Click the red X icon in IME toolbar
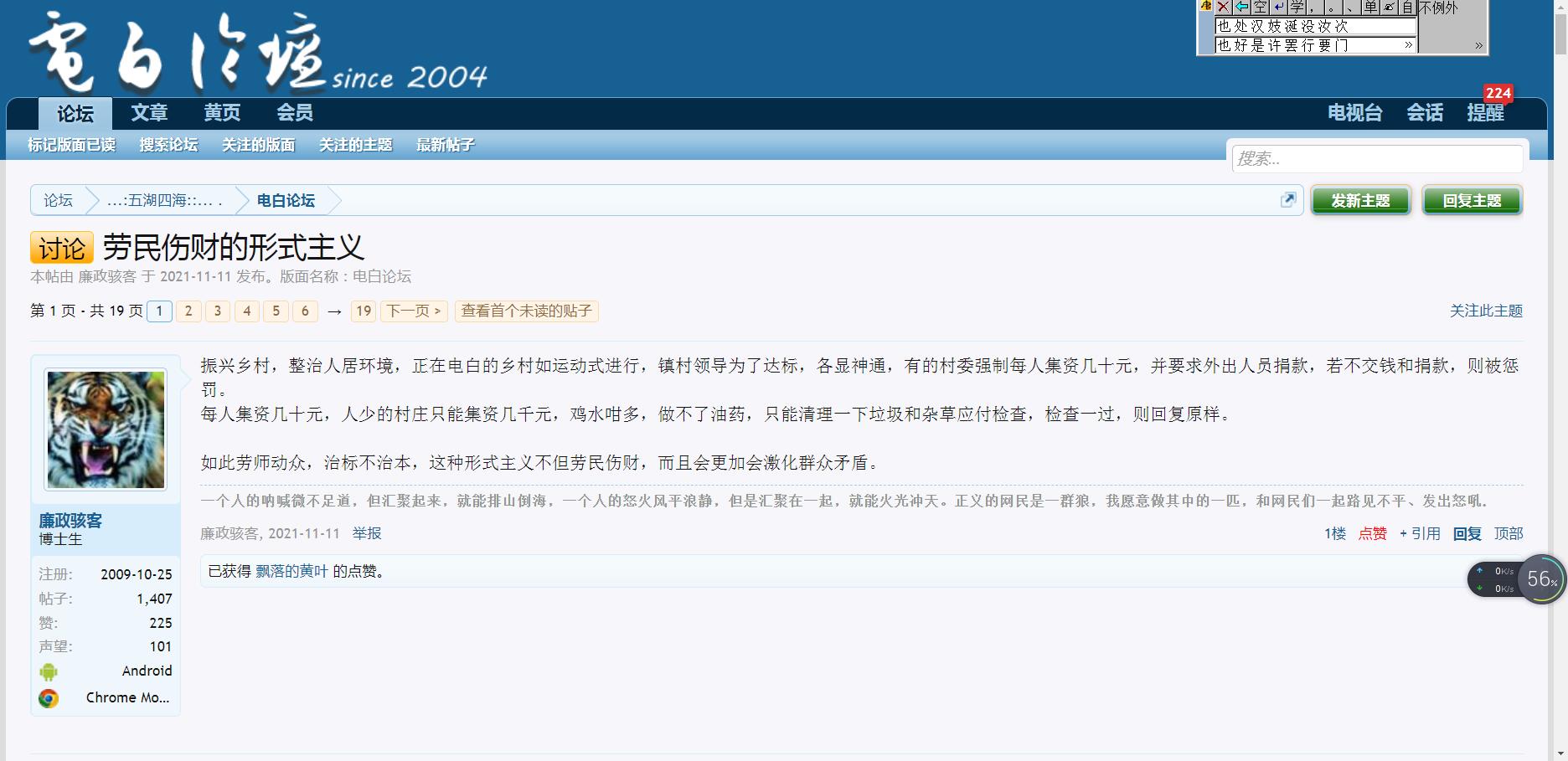1568x761 pixels. click(x=1223, y=8)
